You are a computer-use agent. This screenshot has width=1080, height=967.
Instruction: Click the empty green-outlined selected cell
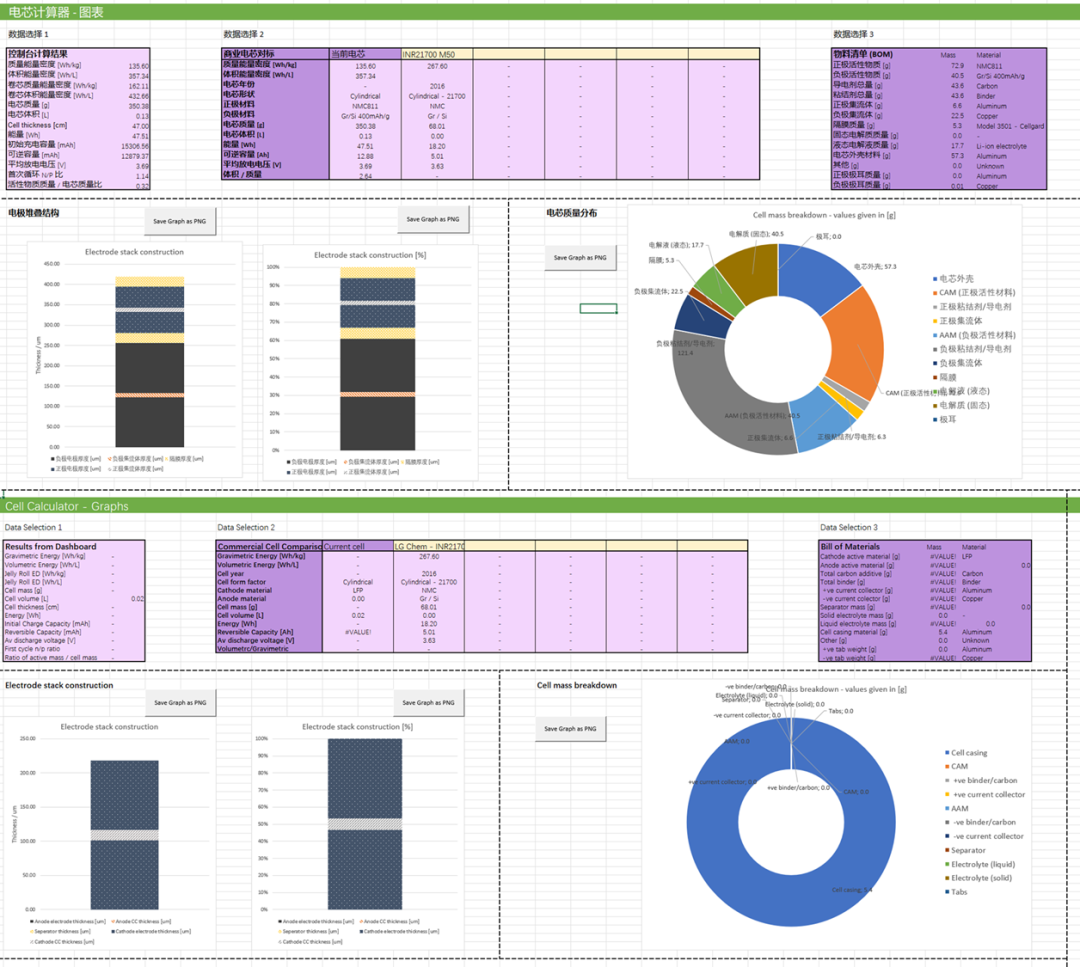point(598,309)
